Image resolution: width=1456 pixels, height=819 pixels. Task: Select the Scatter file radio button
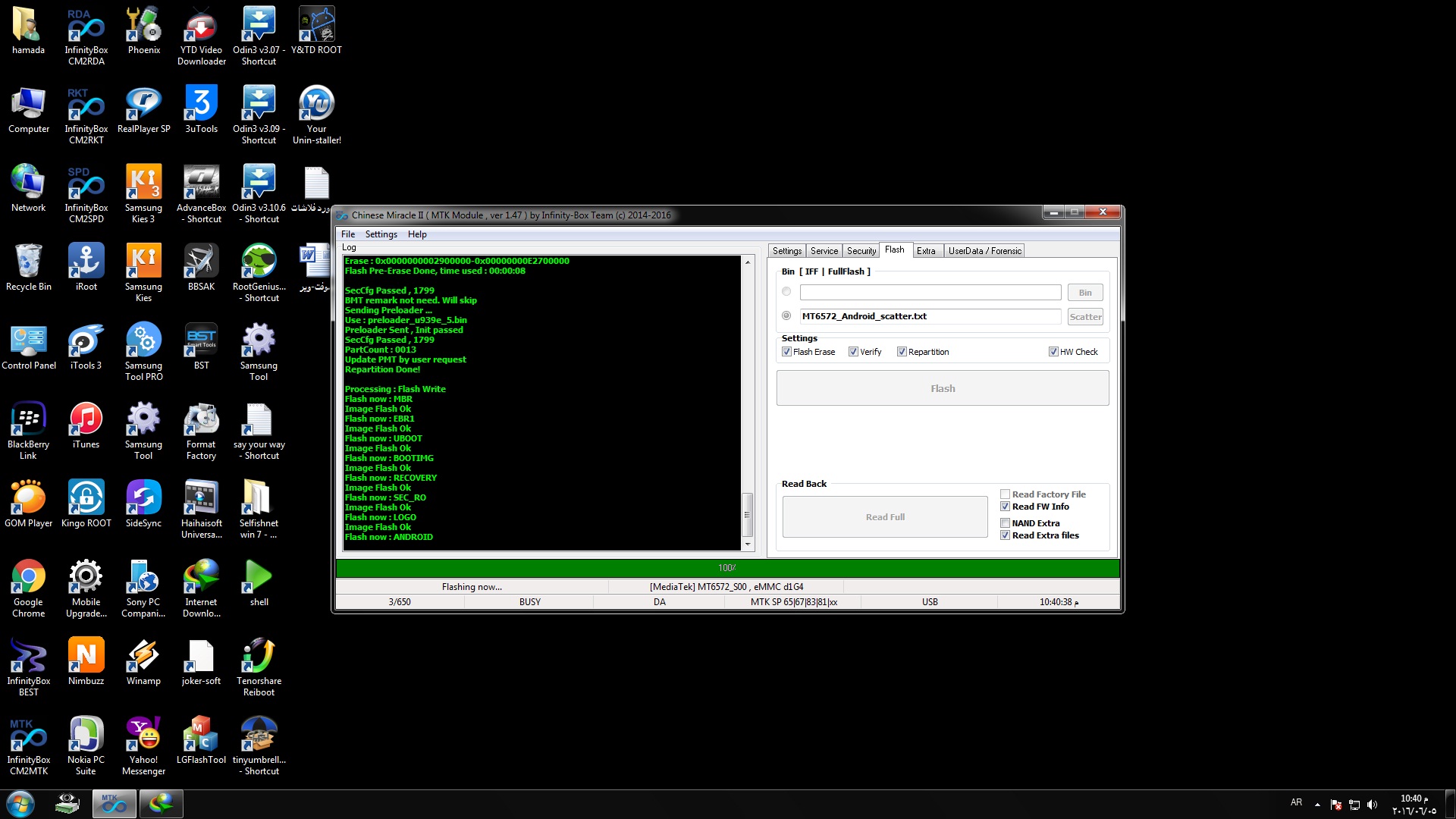click(x=786, y=316)
